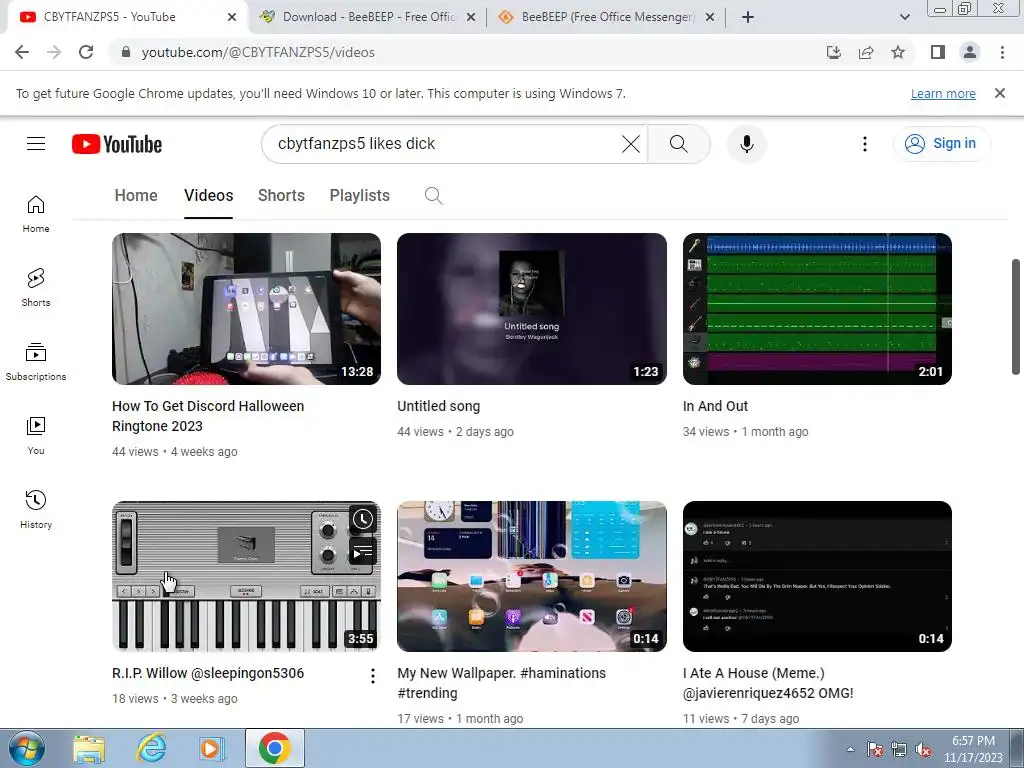The image size is (1024, 768).
Task: Play the In And Out thumbnail
Action: click(x=817, y=309)
